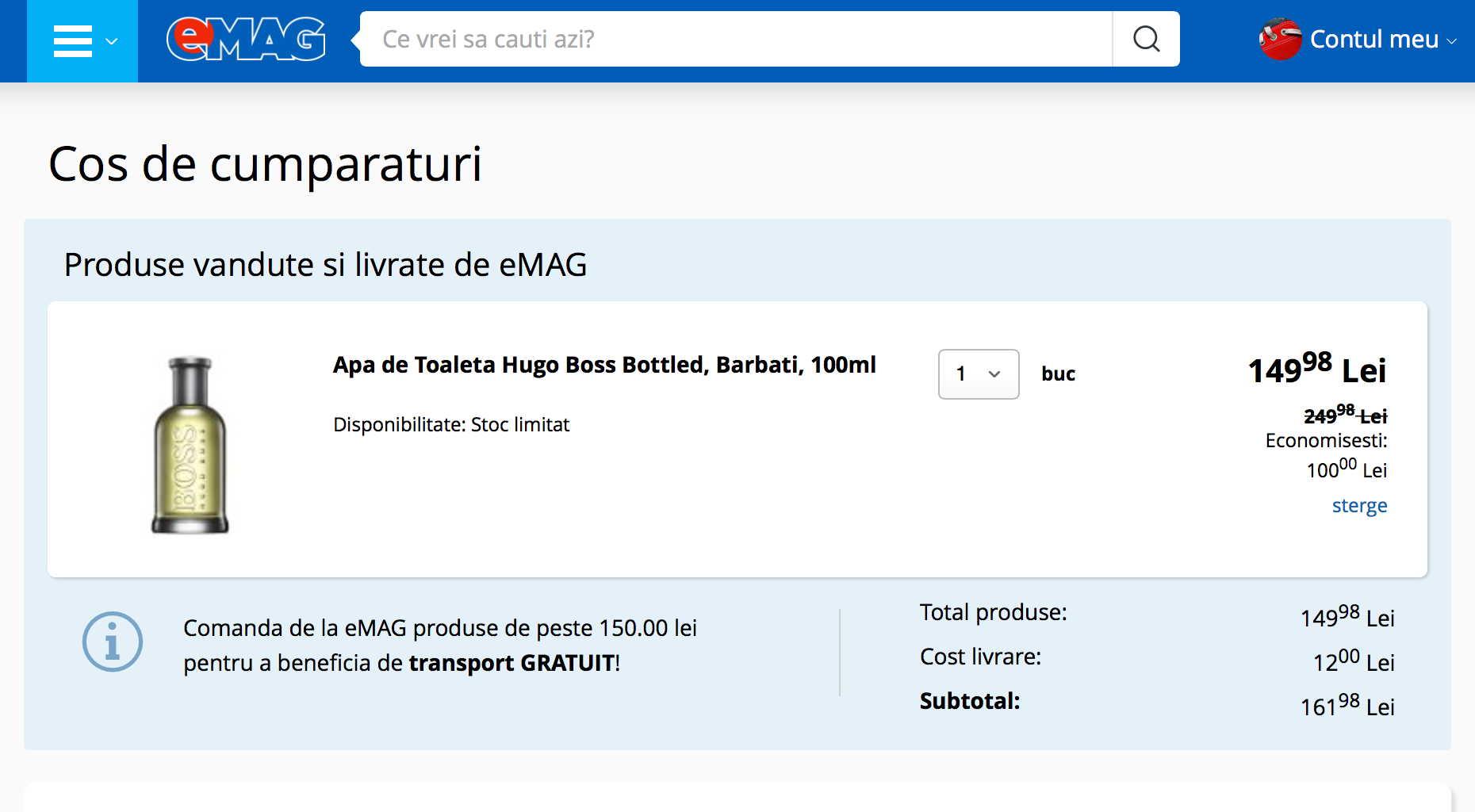Go to the eMAG logo homepage
Image resolution: width=1475 pixels, height=812 pixels.
246,39
